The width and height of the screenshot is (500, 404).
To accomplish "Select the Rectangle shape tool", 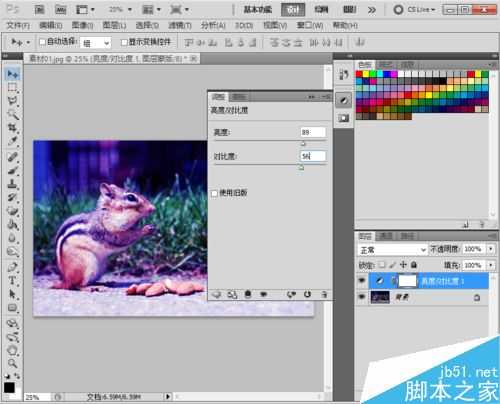I will point(13,308).
